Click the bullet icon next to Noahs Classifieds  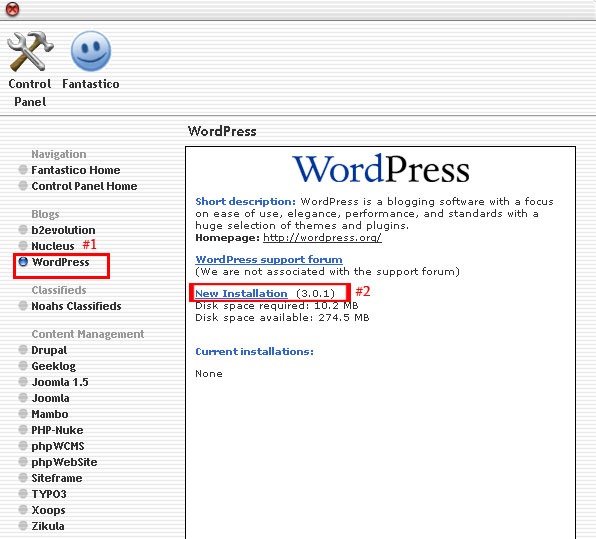pos(23,306)
